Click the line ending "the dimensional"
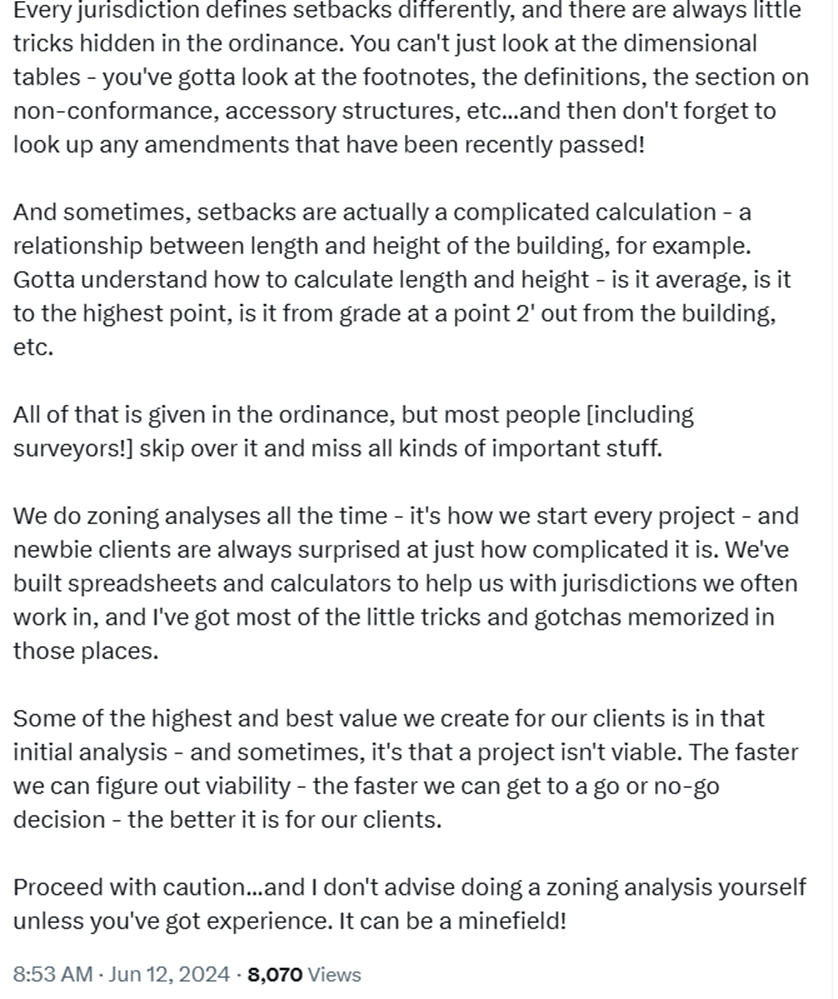The width and height of the screenshot is (838, 999). click(x=385, y=44)
